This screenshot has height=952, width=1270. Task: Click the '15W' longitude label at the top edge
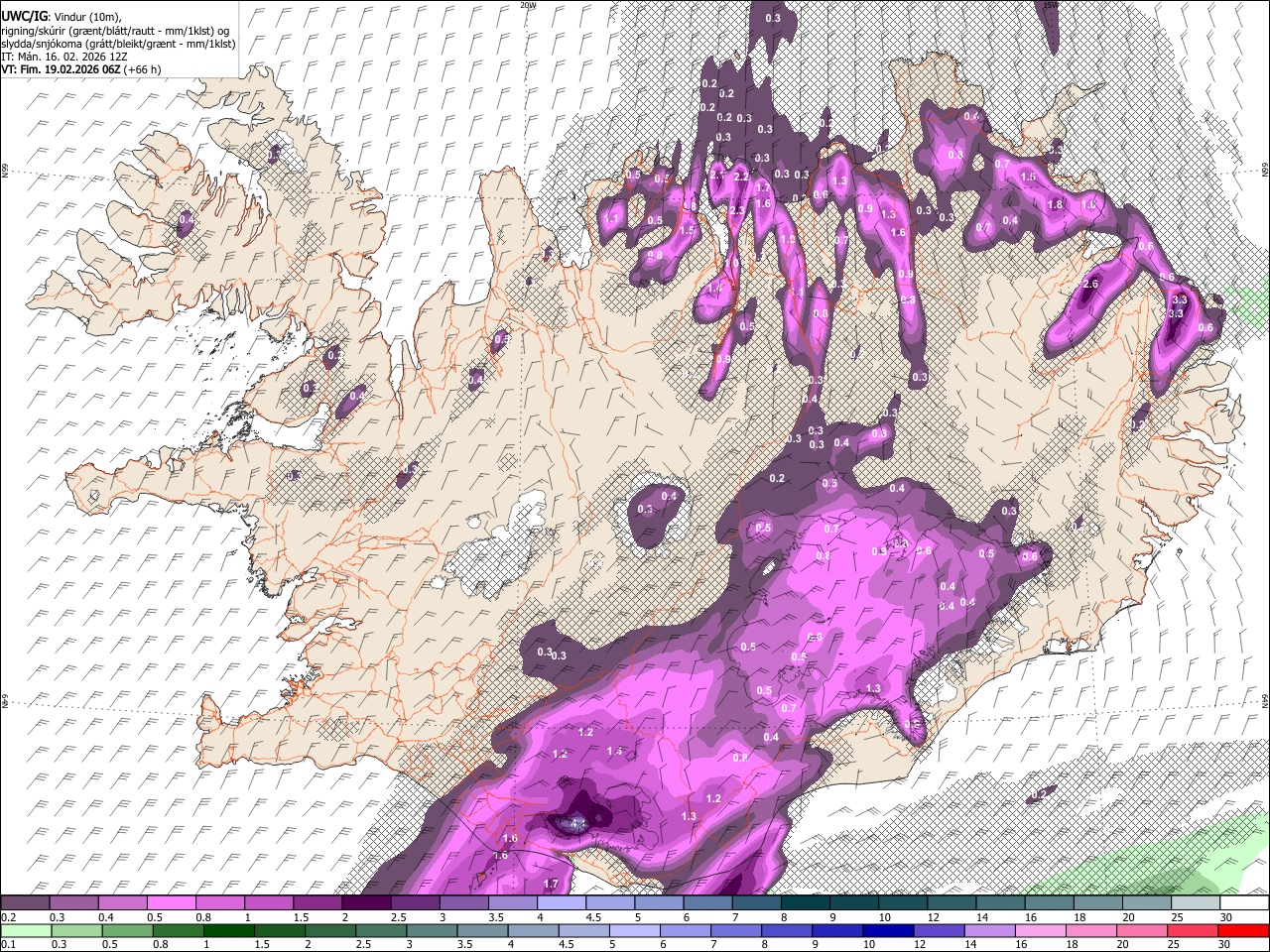[x=1051, y=5]
